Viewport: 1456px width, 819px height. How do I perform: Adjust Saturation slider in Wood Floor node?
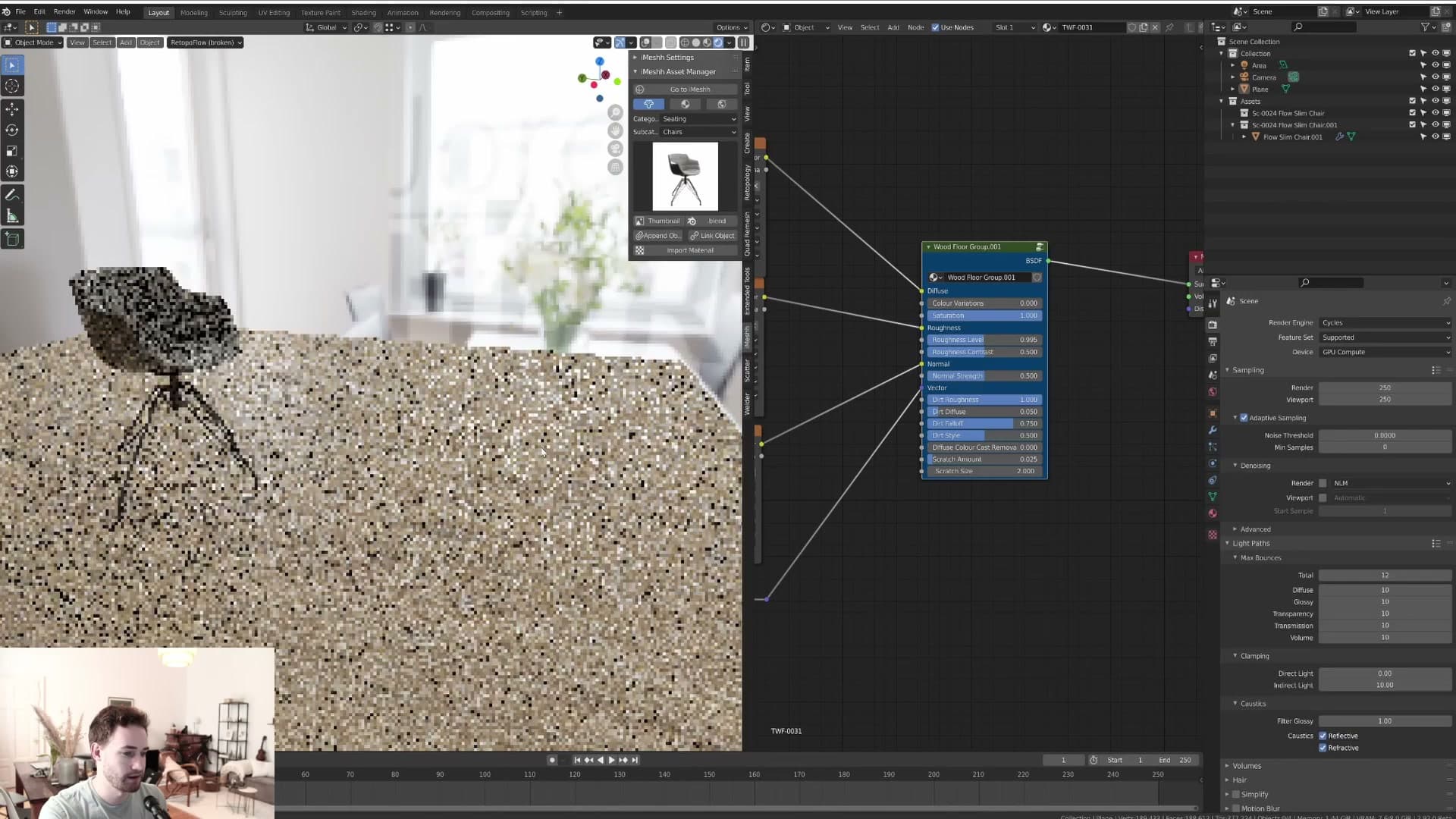984,315
